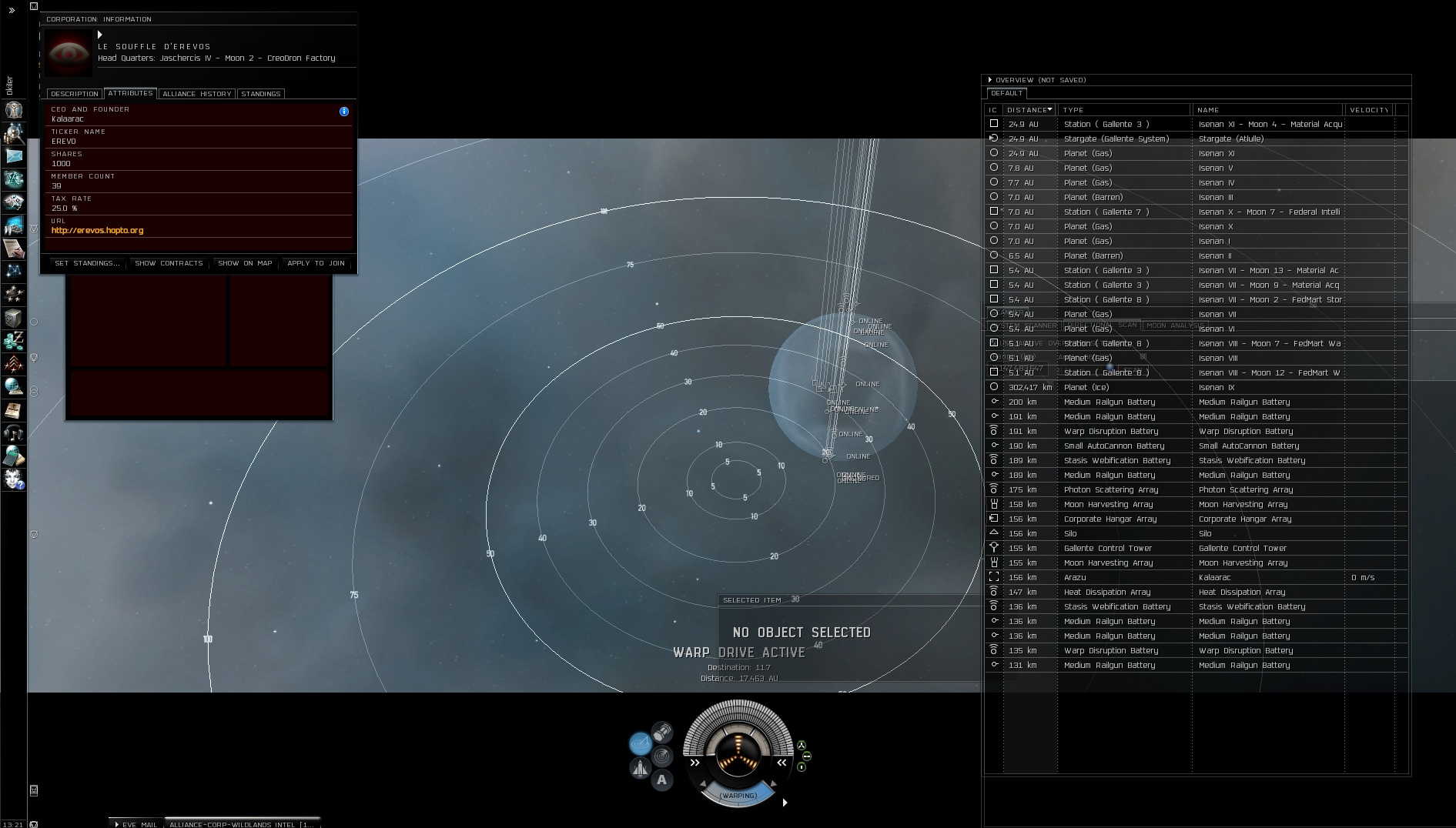Open the Wallet coins icon
1456x828 pixels.
point(13,341)
